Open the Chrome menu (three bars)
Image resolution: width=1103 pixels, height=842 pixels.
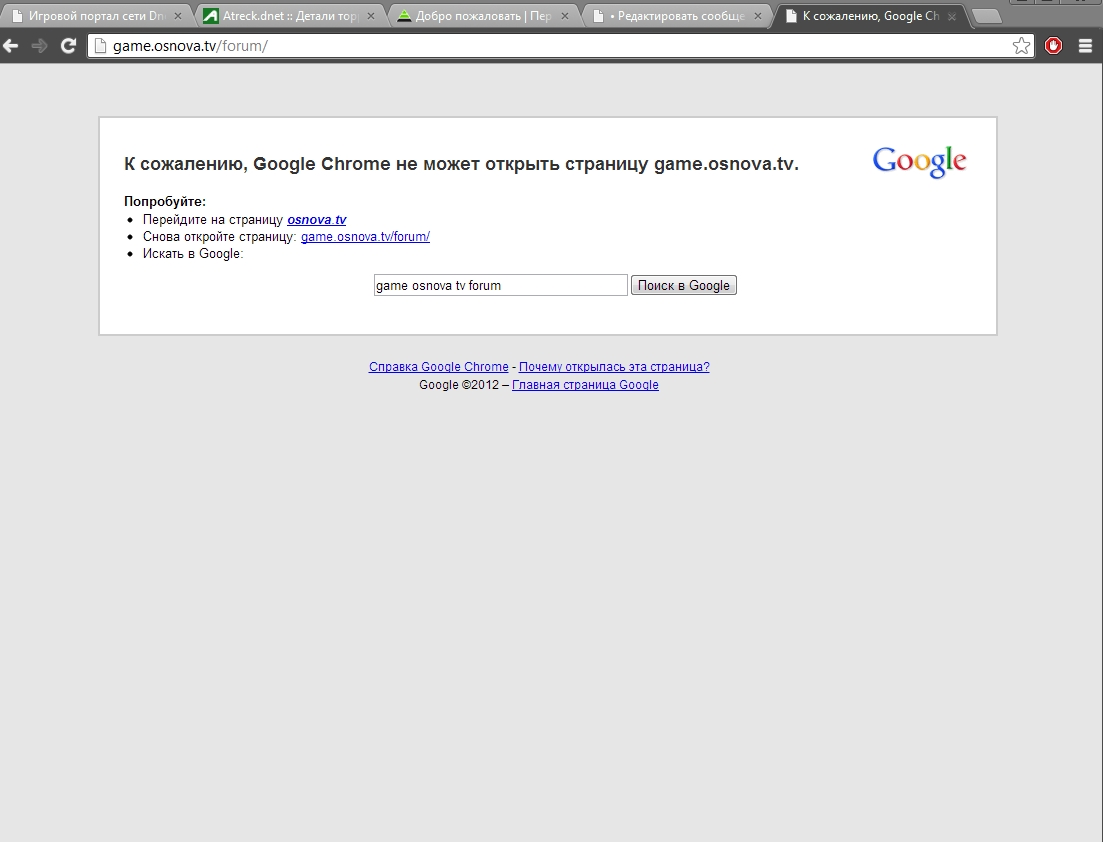(1085, 46)
